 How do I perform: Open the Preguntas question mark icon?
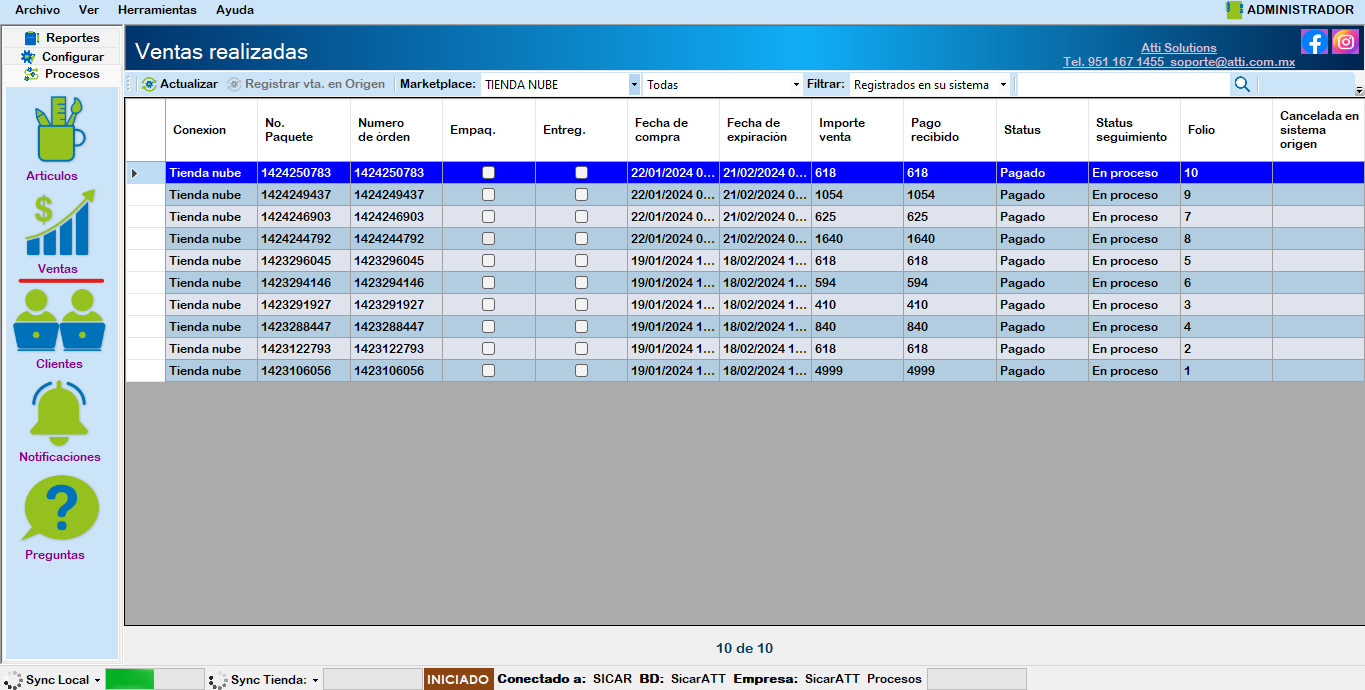(60, 508)
